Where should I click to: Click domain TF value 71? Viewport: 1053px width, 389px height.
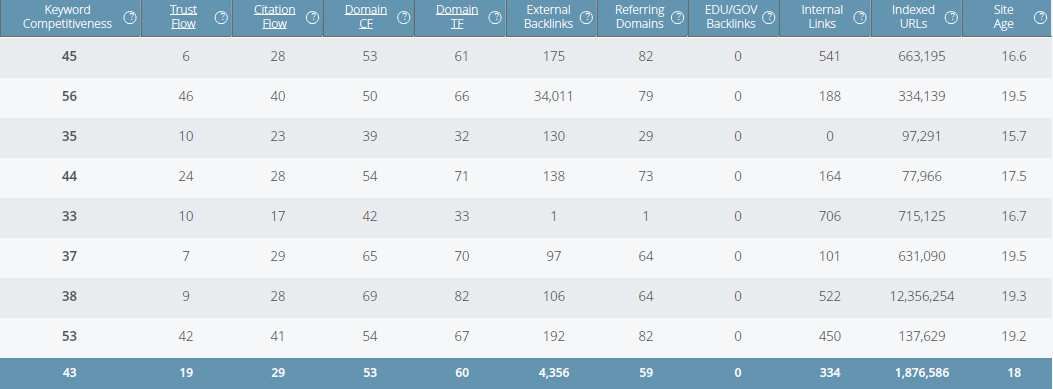pyautogui.click(x=461, y=176)
